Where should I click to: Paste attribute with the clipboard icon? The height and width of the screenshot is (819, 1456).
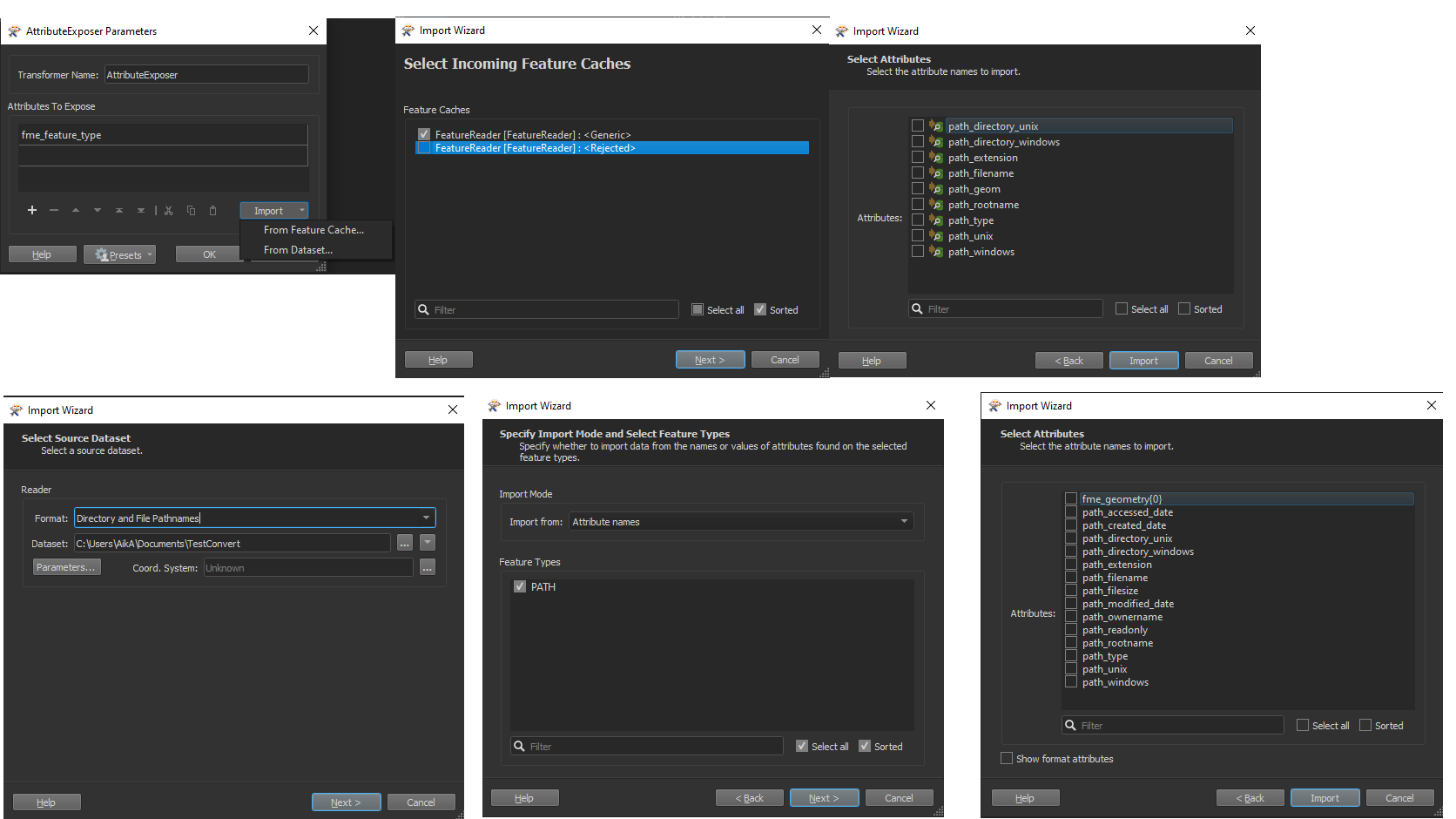[x=212, y=210]
